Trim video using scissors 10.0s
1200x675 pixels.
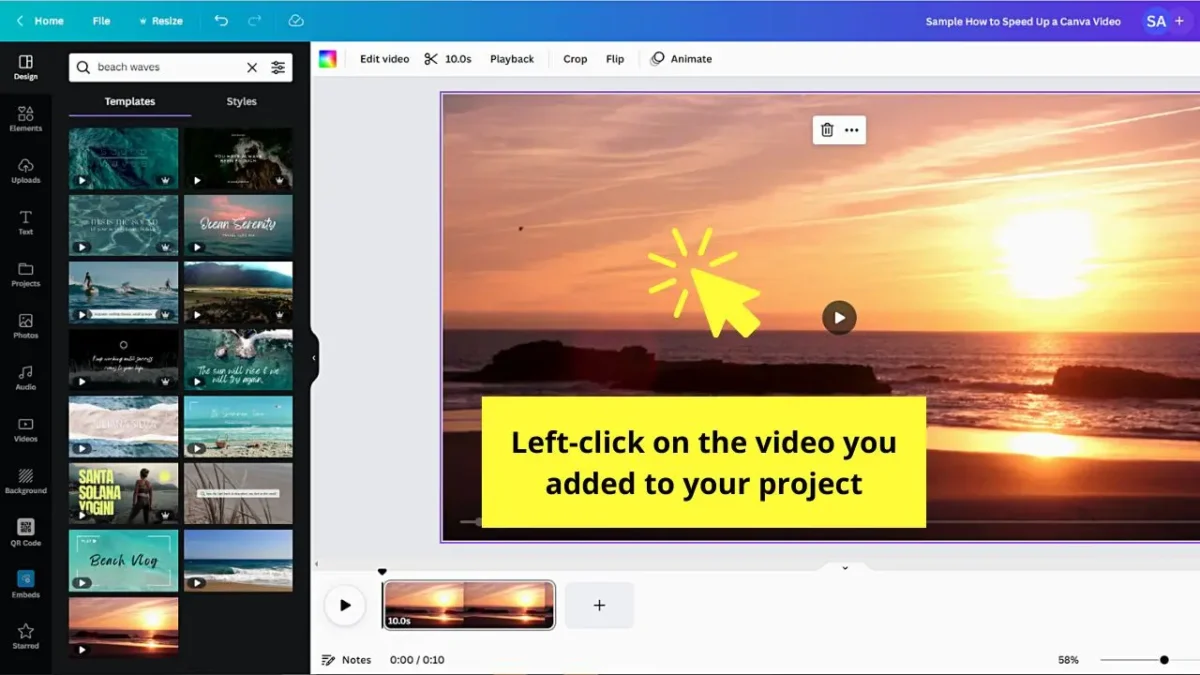click(448, 59)
